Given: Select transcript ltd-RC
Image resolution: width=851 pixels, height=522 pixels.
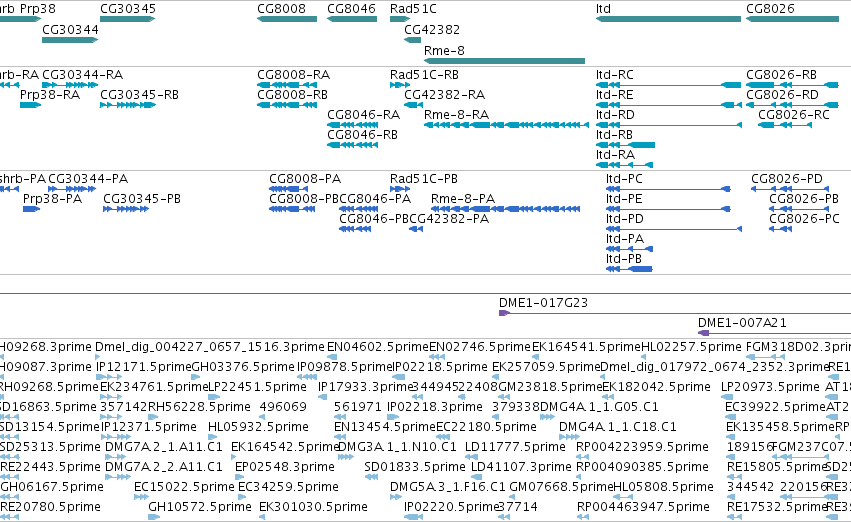Looking at the screenshot, I should coord(668,85).
